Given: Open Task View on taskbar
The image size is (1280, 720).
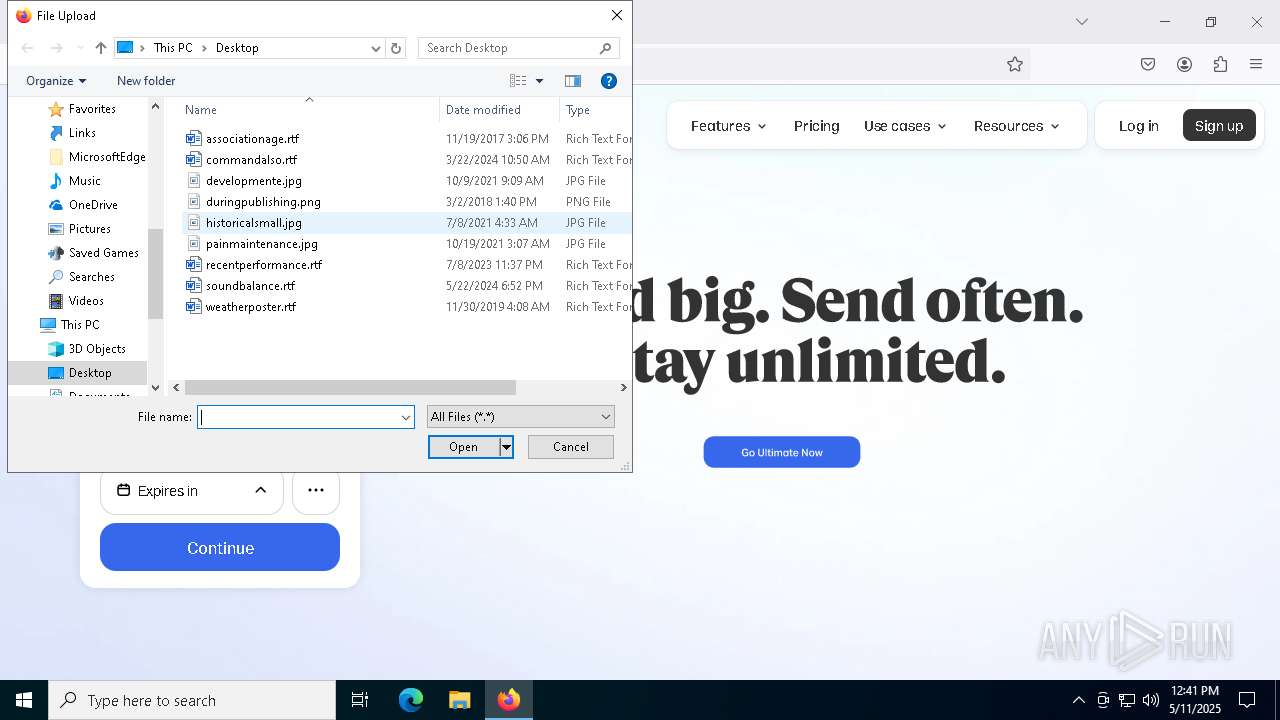Looking at the screenshot, I should click(360, 700).
